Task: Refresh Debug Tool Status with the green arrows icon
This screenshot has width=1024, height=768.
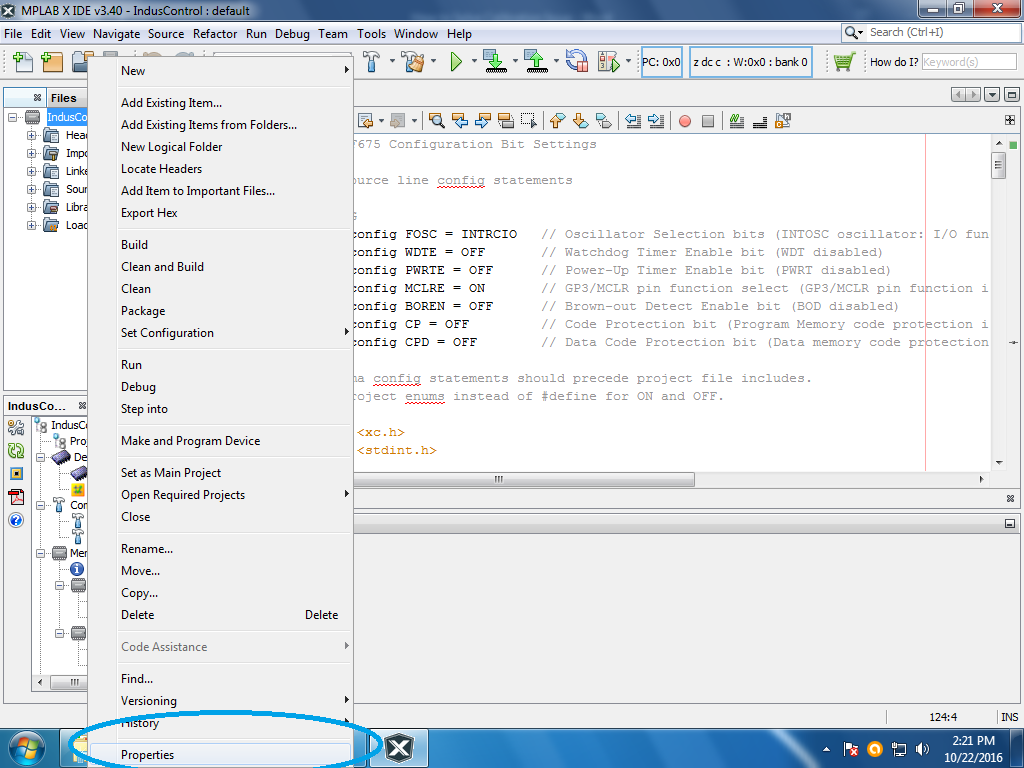Action: point(16,448)
